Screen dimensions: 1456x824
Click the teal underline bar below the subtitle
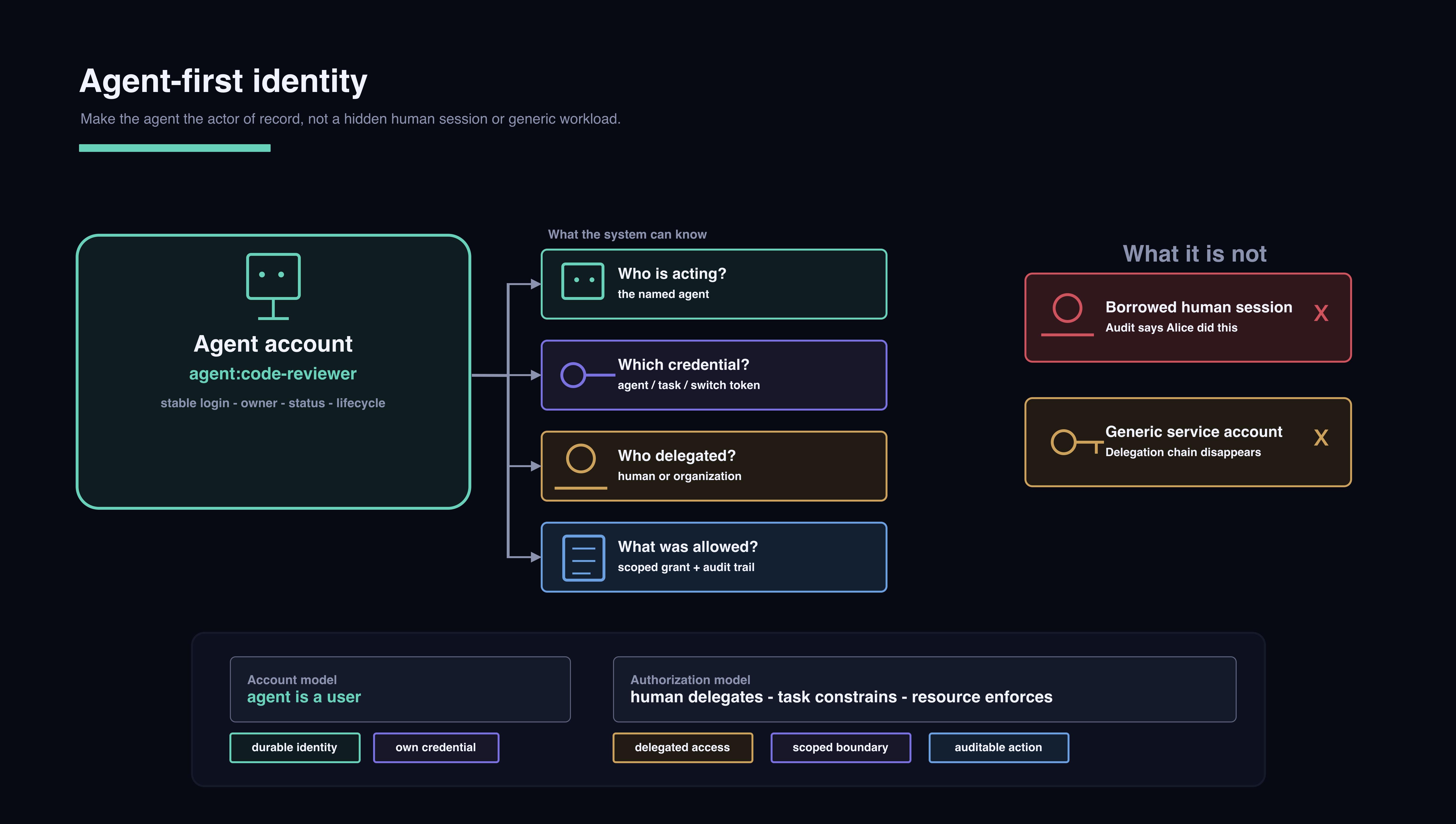[175, 148]
